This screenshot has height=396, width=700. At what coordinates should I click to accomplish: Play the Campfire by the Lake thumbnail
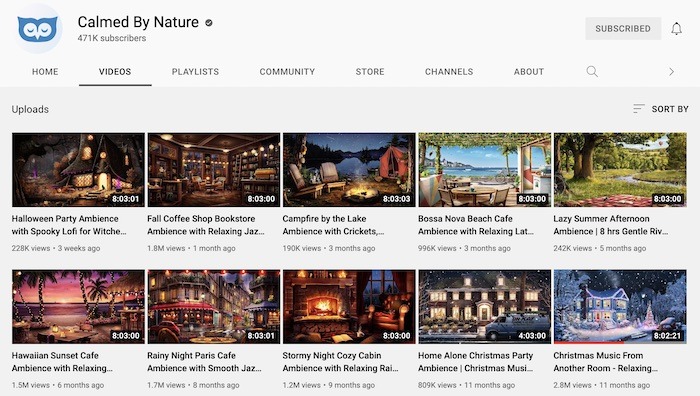coord(349,170)
